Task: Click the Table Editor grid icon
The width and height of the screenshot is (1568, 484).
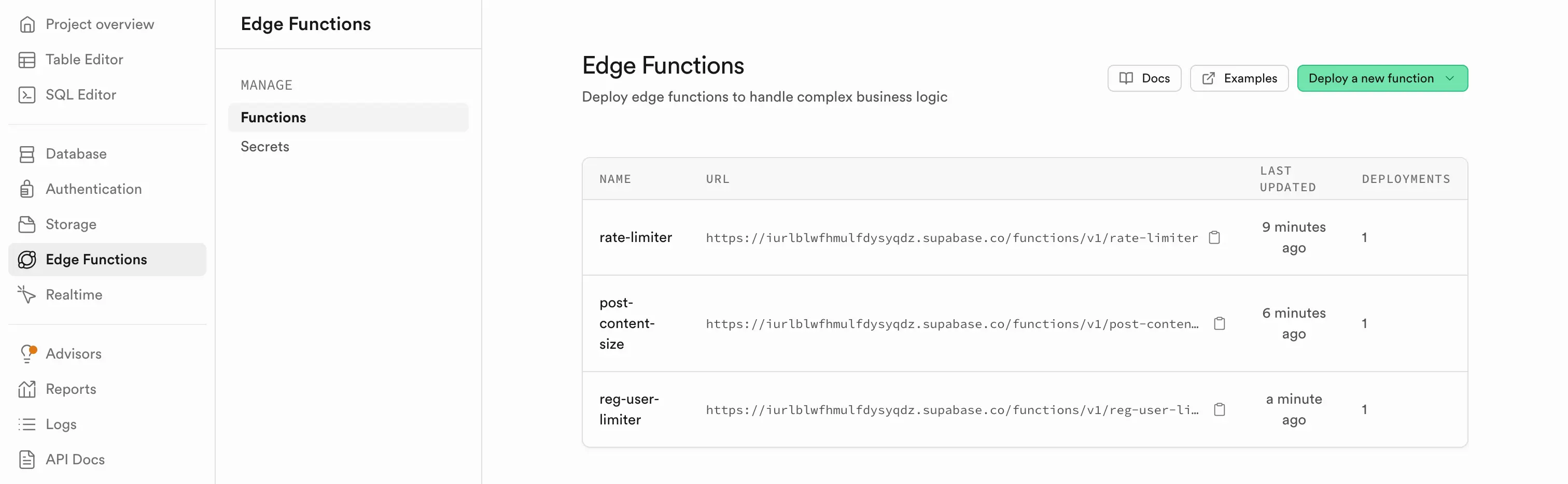Action: [x=27, y=60]
